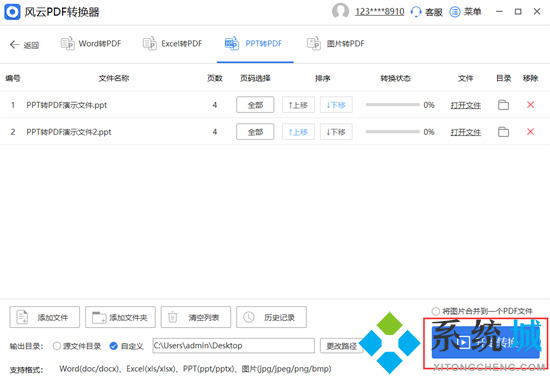Click the 转换状态 column header
Screen dimensions: 550x385
pos(396,78)
